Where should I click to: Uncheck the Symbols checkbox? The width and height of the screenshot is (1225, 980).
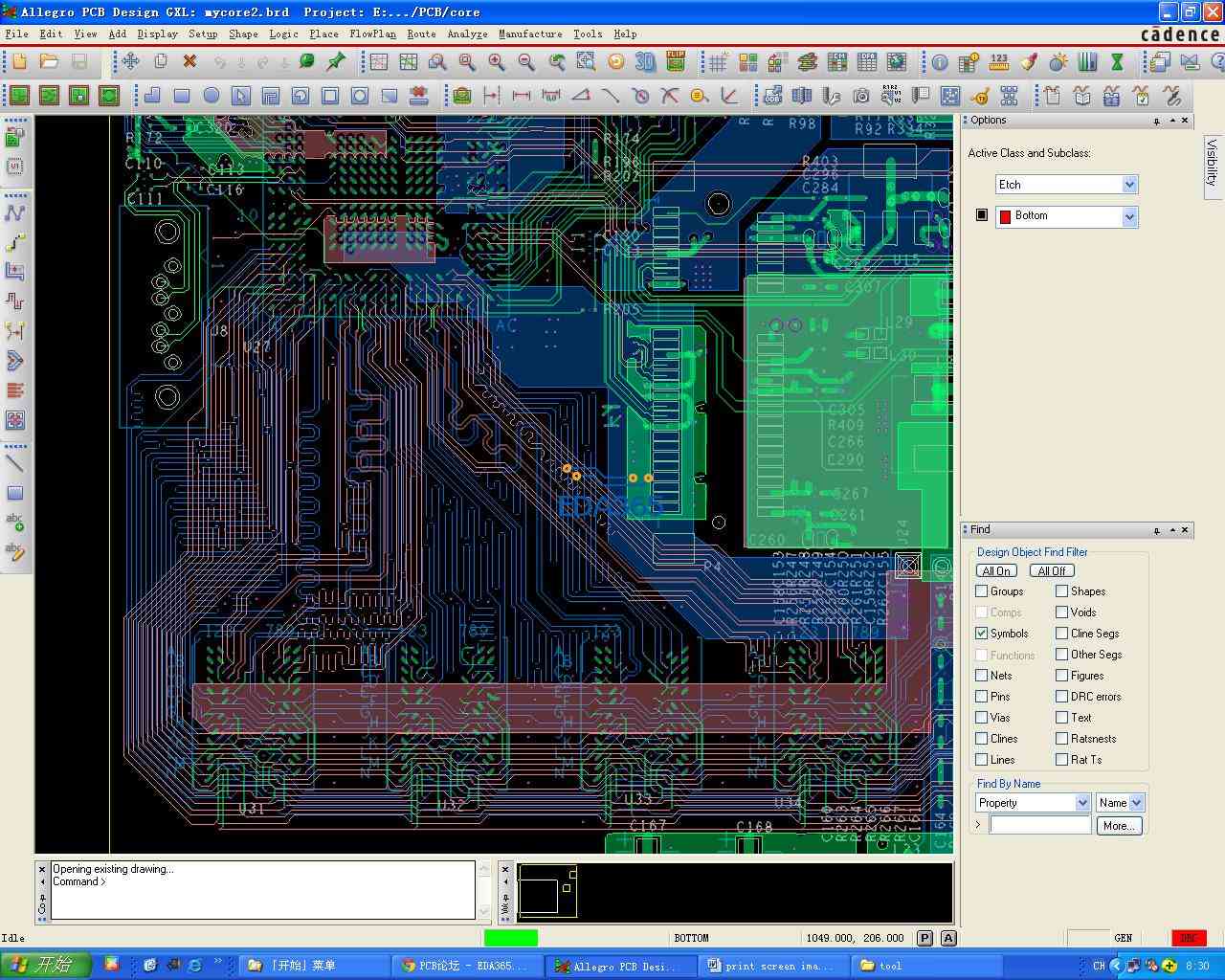pos(981,634)
